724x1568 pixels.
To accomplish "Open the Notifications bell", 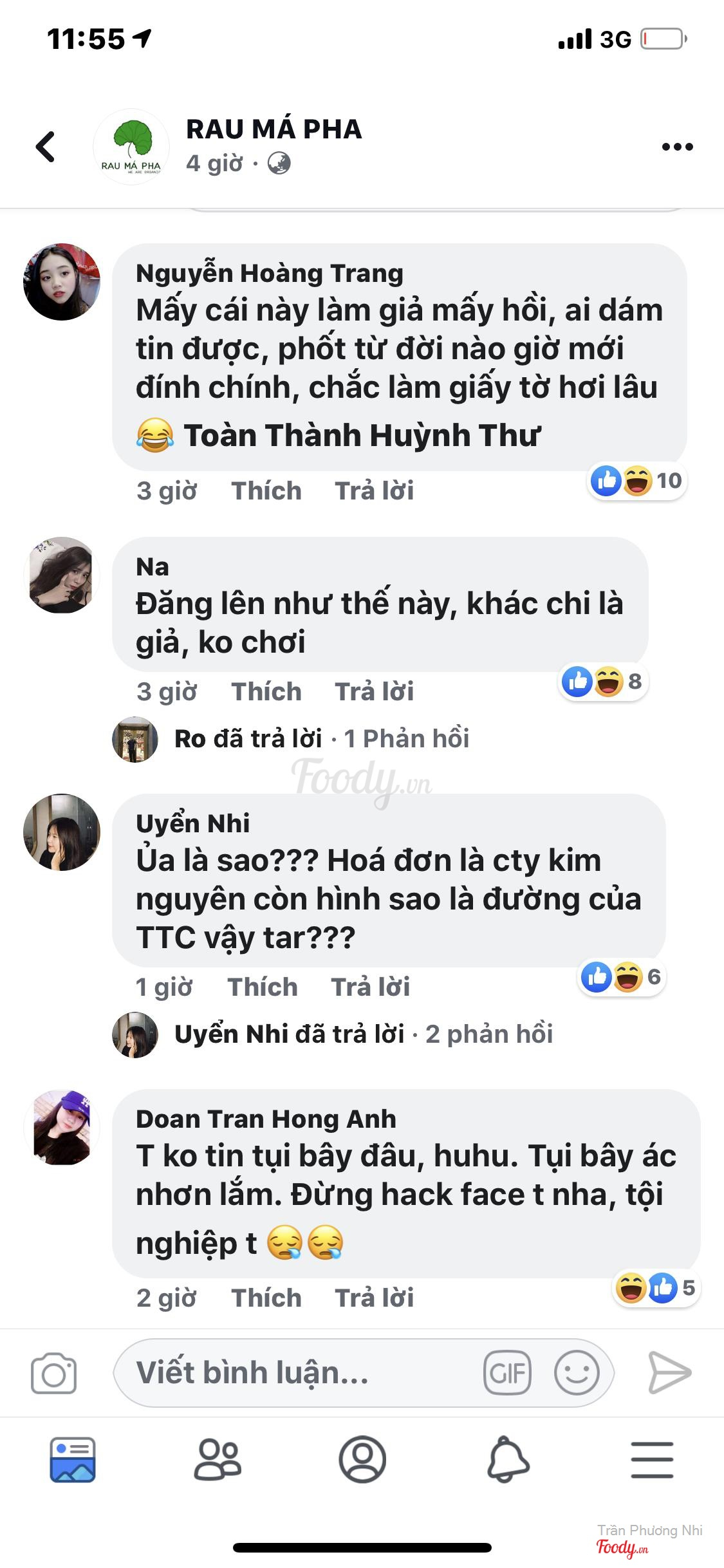I will [x=508, y=1459].
